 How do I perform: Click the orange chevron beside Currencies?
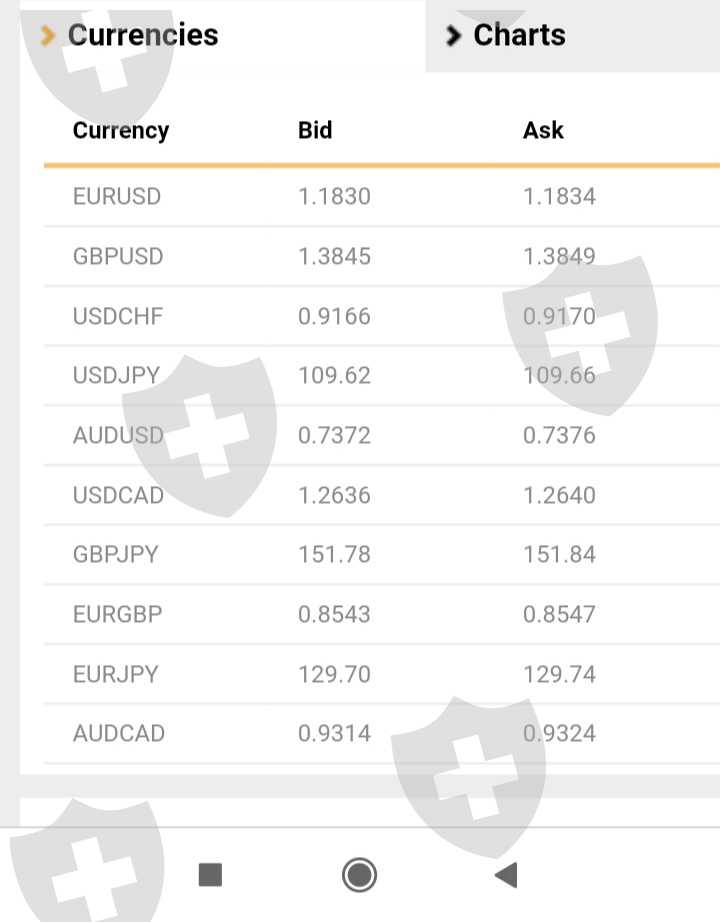point(48,35)
